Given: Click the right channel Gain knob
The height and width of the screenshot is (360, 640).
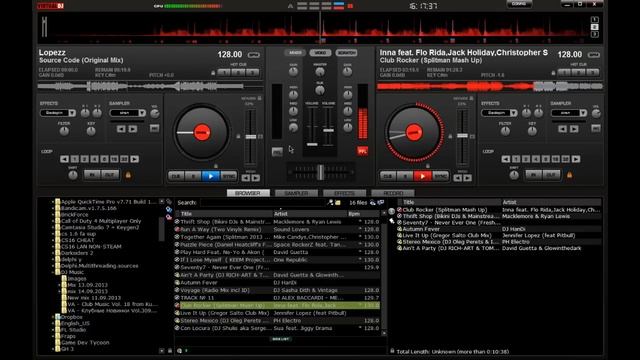Looking at the screenshot, I should [347, 72].
